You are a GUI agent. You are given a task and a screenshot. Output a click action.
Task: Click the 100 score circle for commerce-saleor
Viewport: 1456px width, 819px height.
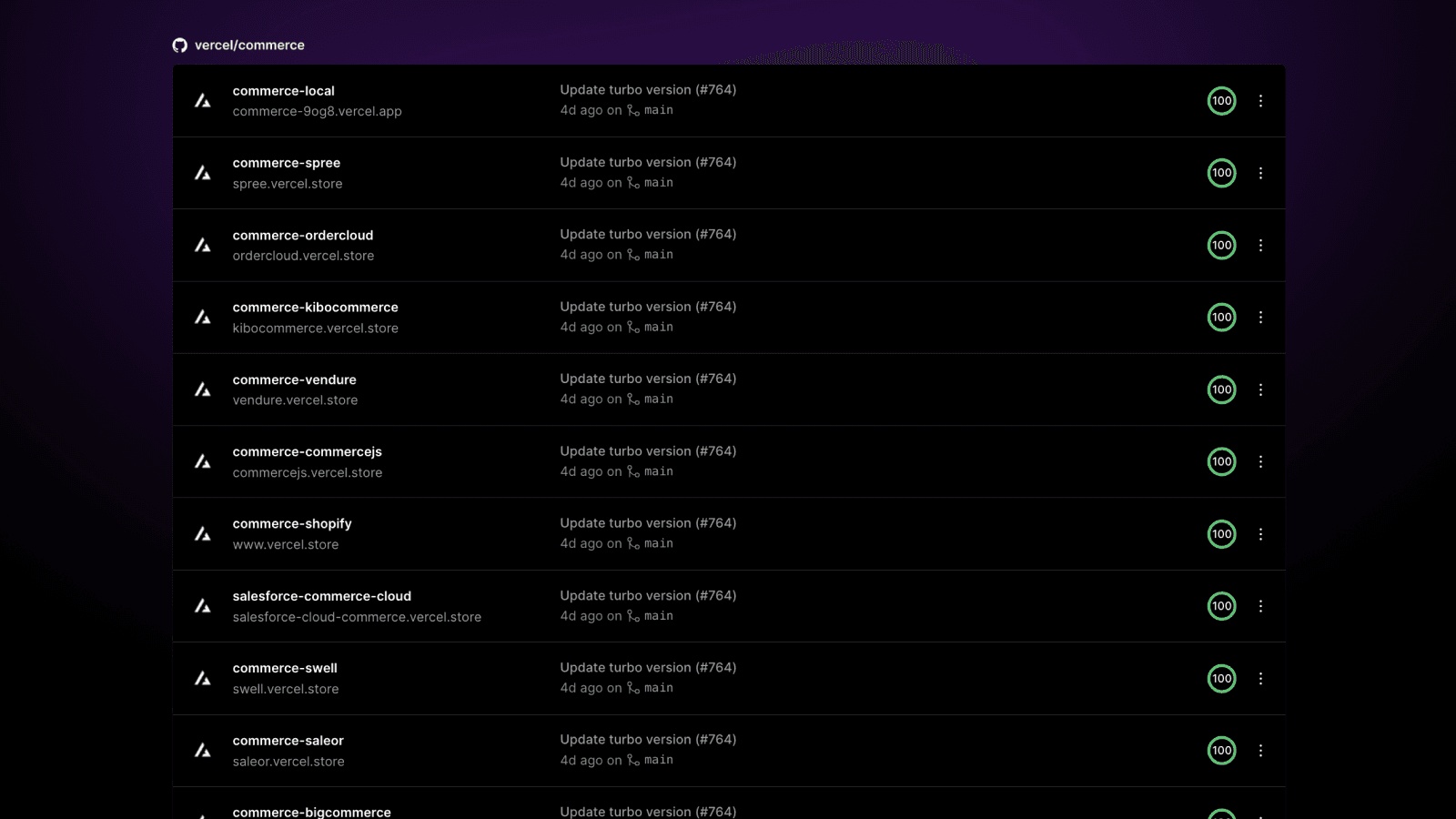tap(1221, 751)
